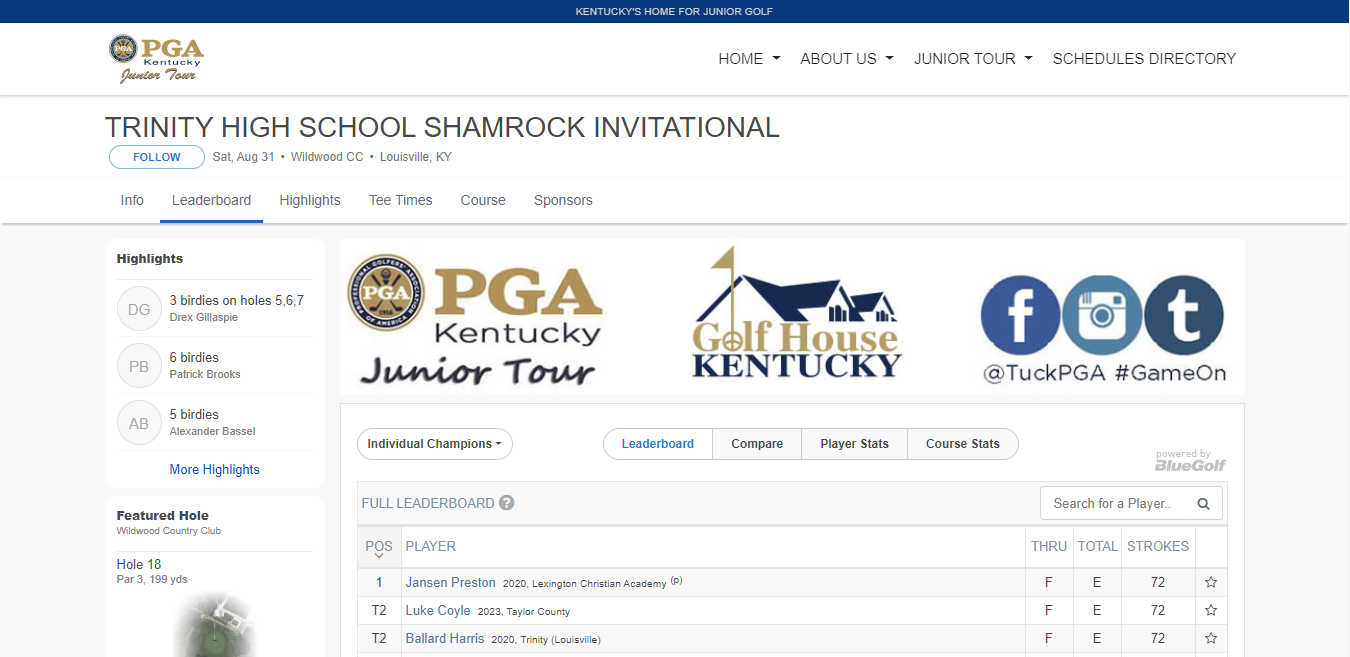The width and height of the screenshot is (1350, 657).
Task: Open the Instagram icon in the banner
Action: 1101,315
